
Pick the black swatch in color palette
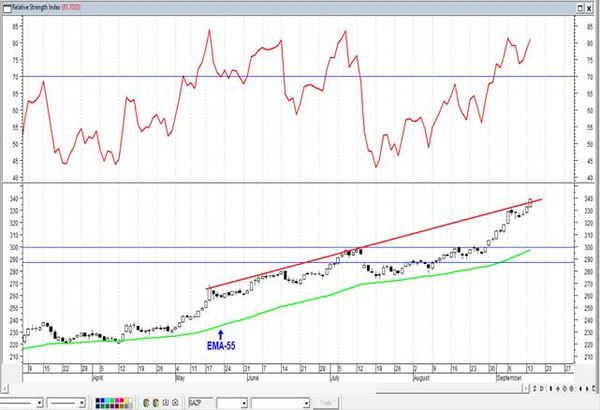pos(98,400)
